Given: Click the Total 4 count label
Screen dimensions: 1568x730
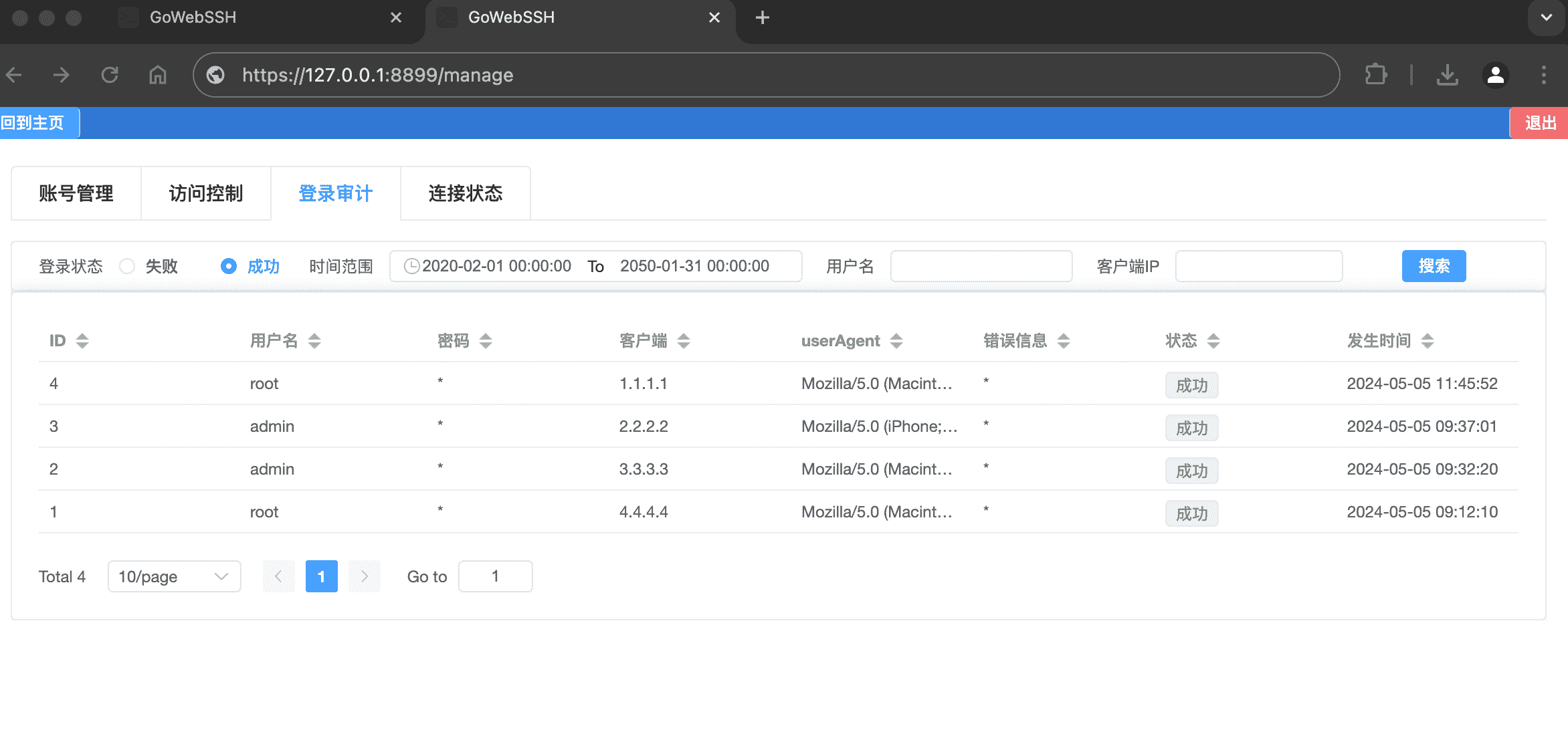Looking at the screenshot, I should coord(62,576).
